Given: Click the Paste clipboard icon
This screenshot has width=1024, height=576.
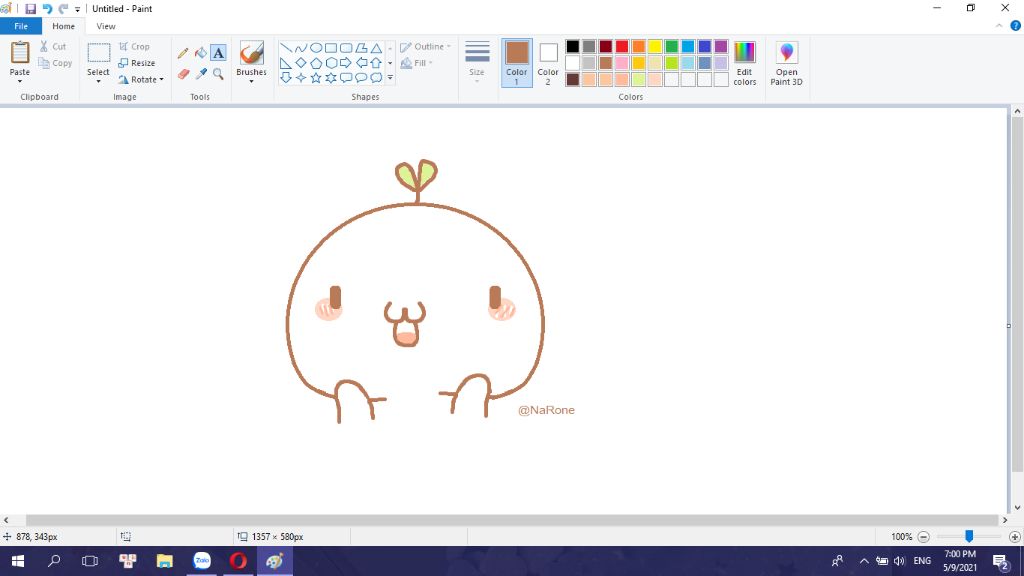Looking at the screenshot, I should click(20, 53).
